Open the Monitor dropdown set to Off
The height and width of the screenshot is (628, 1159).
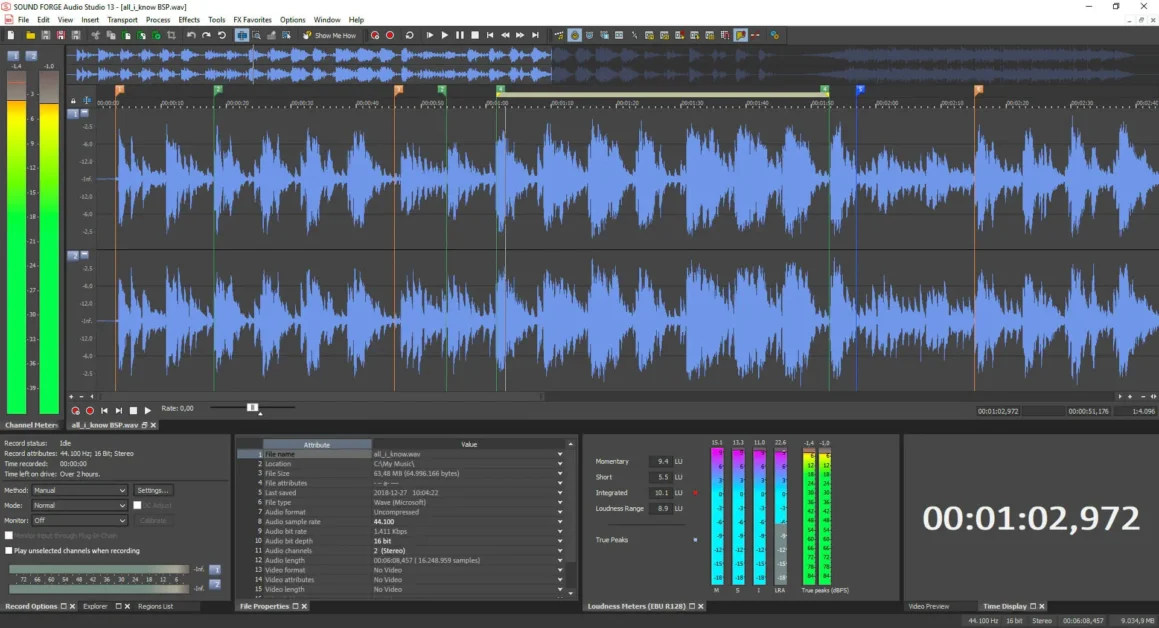(x=80, y=520)
